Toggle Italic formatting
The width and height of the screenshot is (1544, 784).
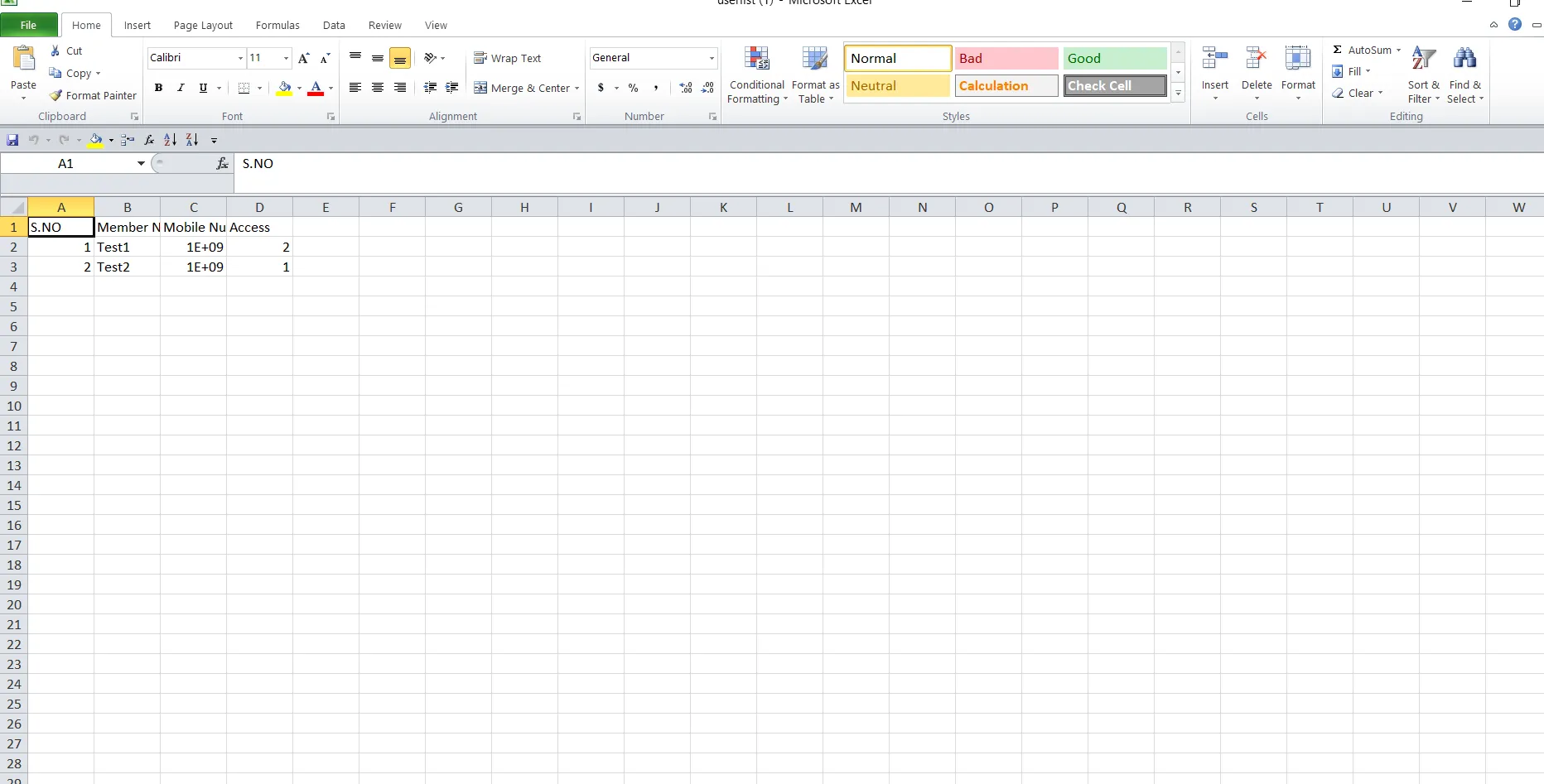(x=181, y=88)
